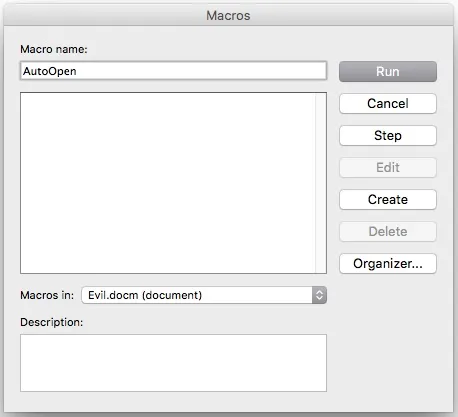Click the up-down arrows of the Macros in selector
This screenshot has height=417, width=458.
tap(319, 295)
